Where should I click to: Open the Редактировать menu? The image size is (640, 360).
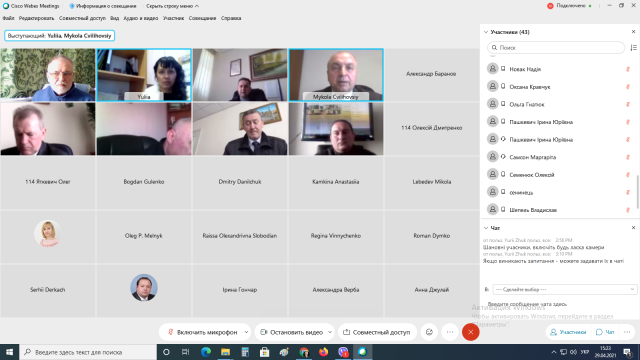coord(36,18)
